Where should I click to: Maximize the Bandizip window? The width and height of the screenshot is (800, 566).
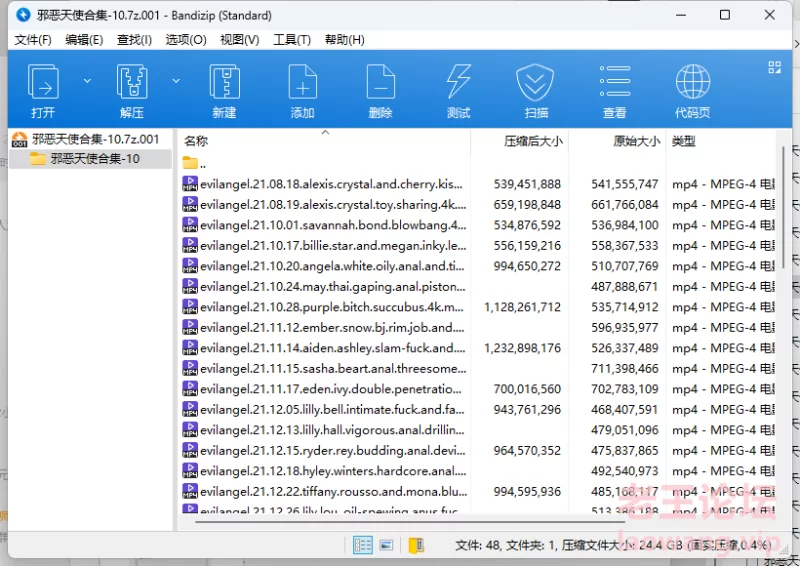724,15
